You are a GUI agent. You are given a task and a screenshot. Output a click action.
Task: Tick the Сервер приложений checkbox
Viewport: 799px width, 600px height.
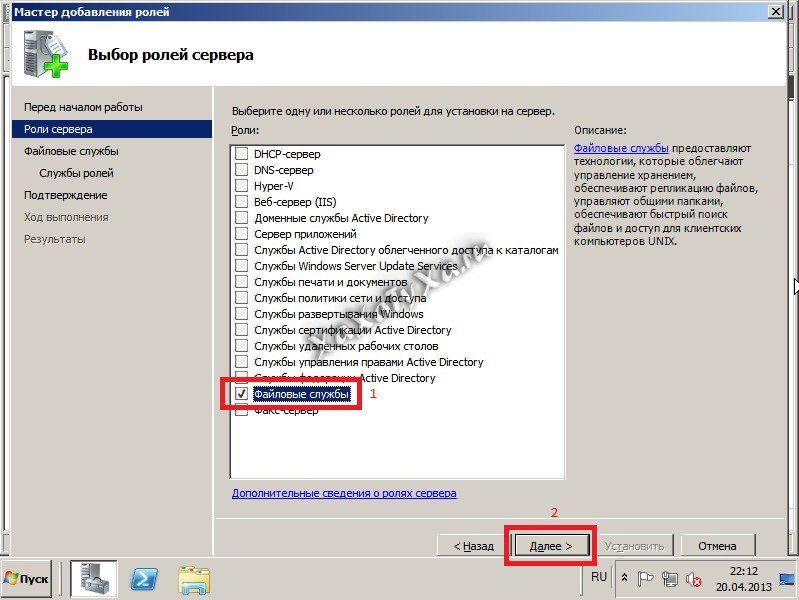click(242, 234)
